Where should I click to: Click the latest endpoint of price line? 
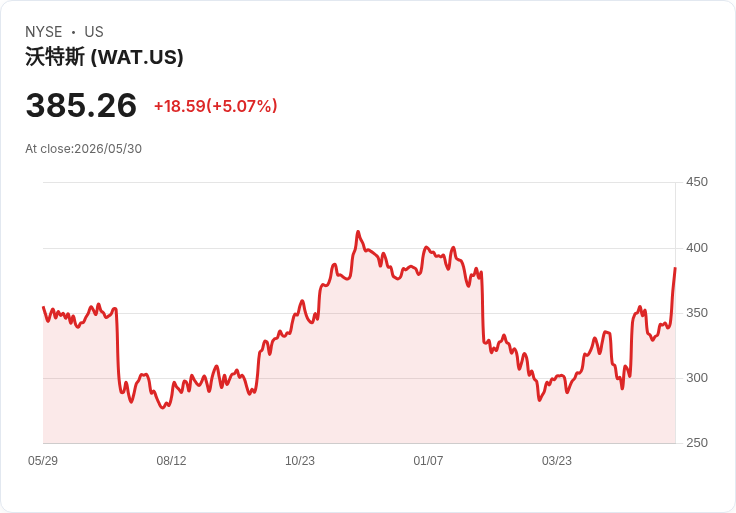point(675,268)
